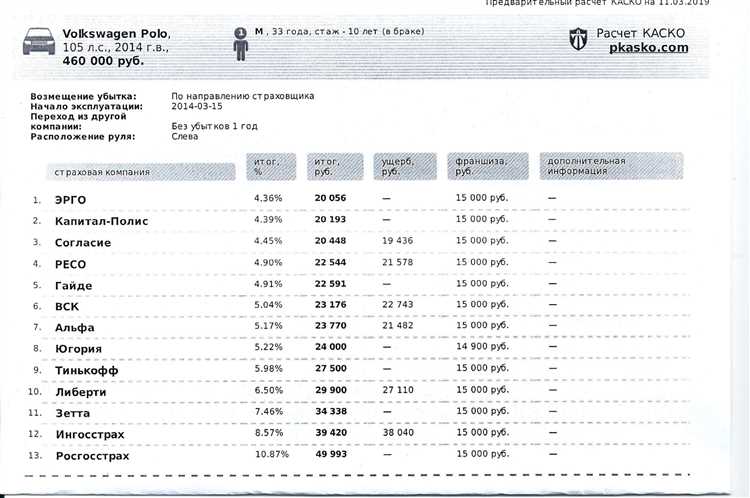Click the damage value 38 040
This screenshot has height=498, width=750.
click(398, 432)
